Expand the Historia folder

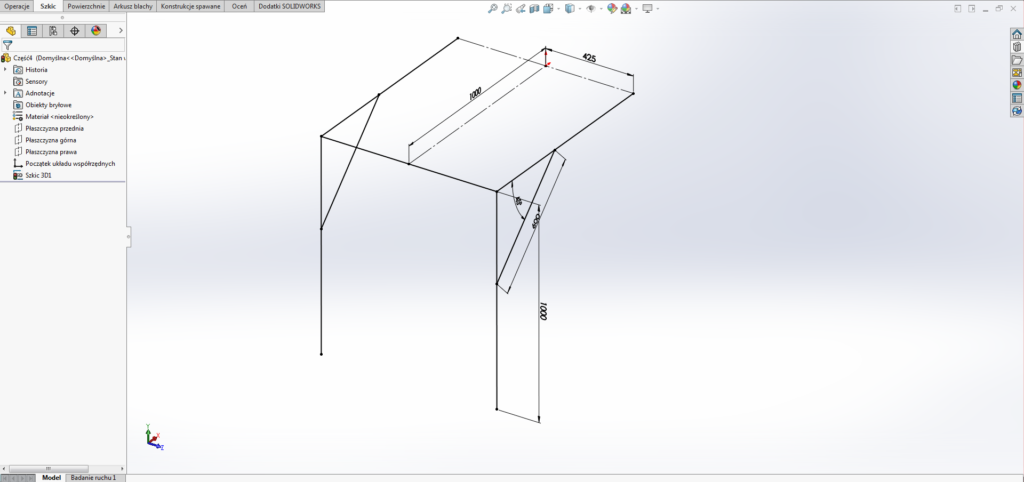coord(5,69)
